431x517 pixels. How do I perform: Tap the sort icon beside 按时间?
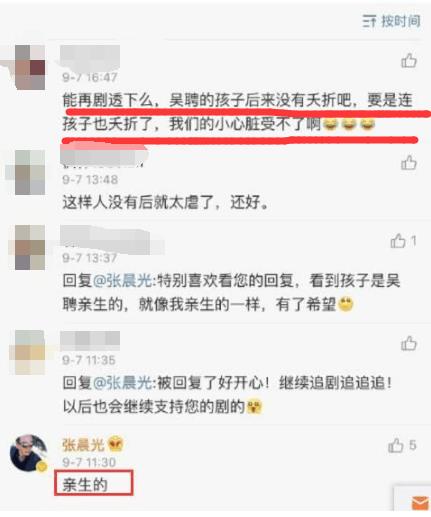370,22
